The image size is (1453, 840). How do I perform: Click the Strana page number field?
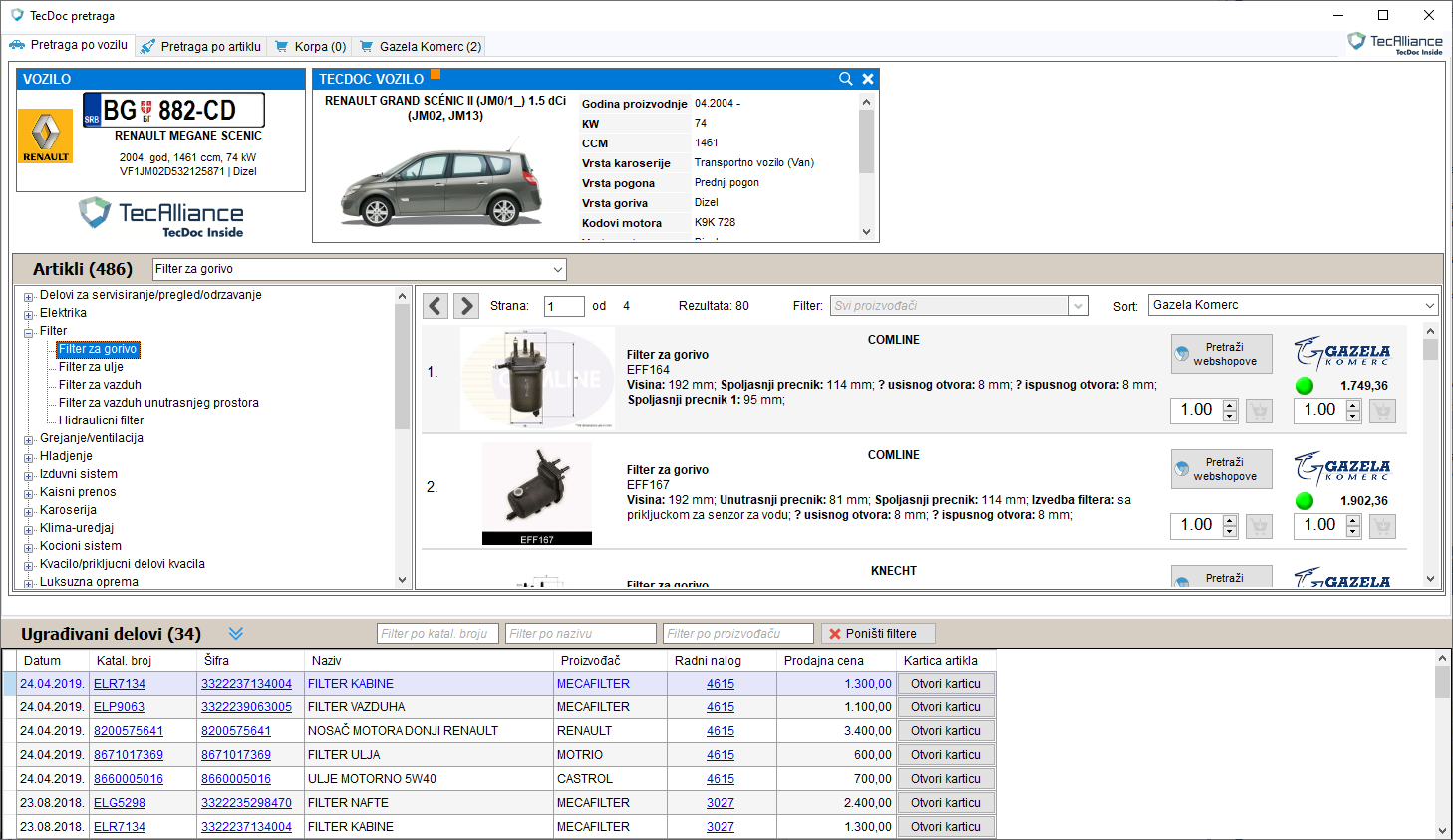pyautogui.click(x=564, y=306)
